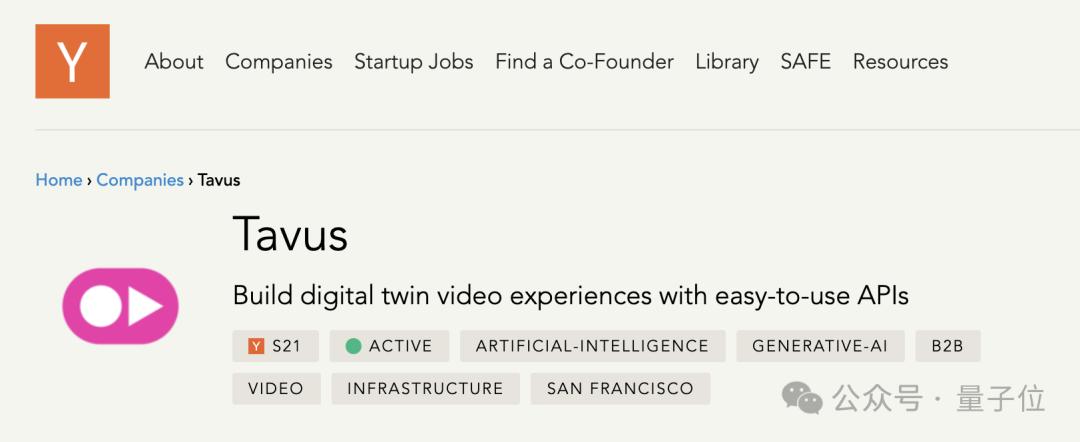Open the Resources navigation item
Screen dimensions: 1080x442
900,62
